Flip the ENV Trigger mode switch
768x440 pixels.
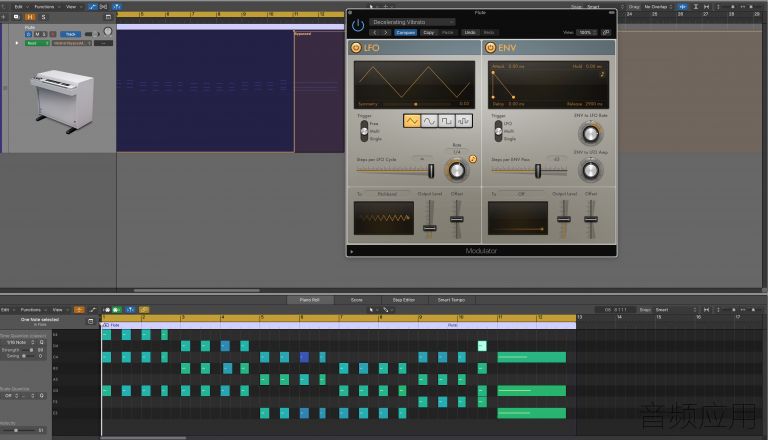(498, 131)
